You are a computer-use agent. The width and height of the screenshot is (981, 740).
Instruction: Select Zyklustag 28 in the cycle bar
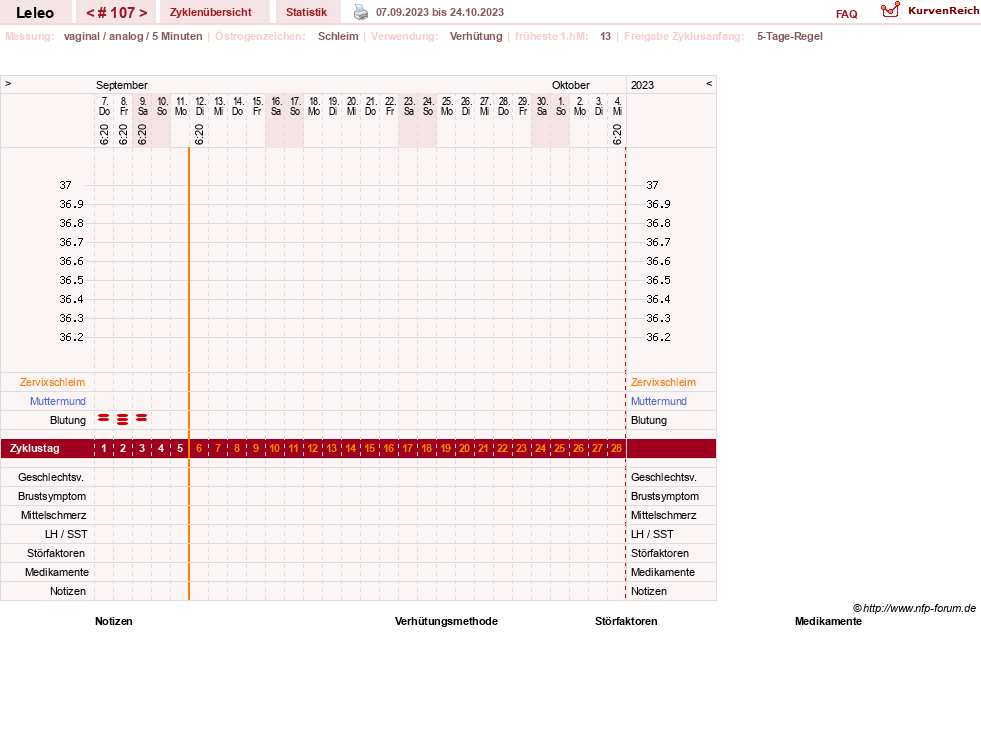(616, 449)
